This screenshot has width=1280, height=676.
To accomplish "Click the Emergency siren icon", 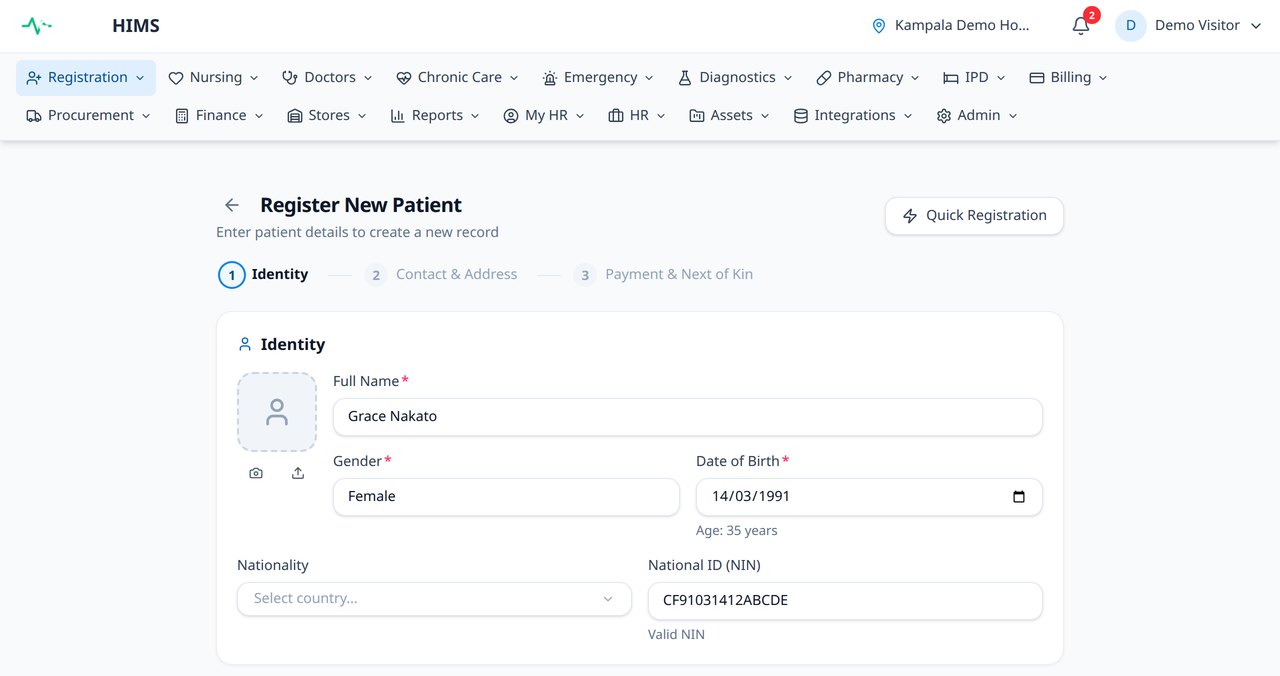I will 550,78.
